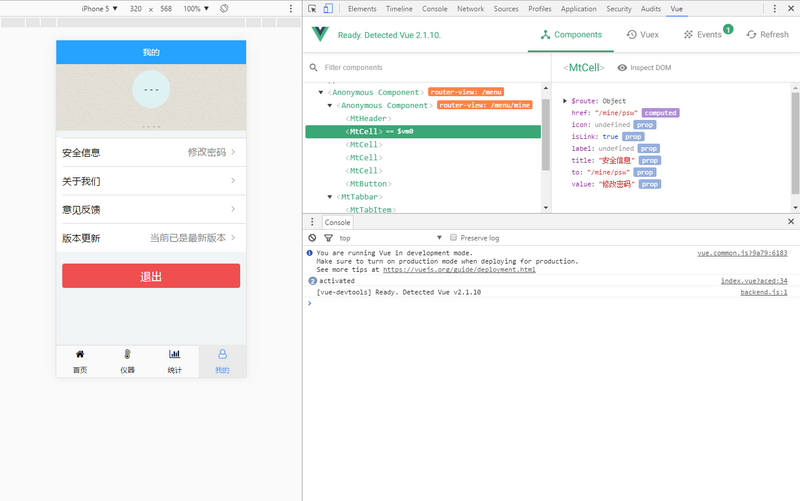This screenshot has height=501, width=800.
Task: Open the top execution context dropdown
Action: click(391, 238)
